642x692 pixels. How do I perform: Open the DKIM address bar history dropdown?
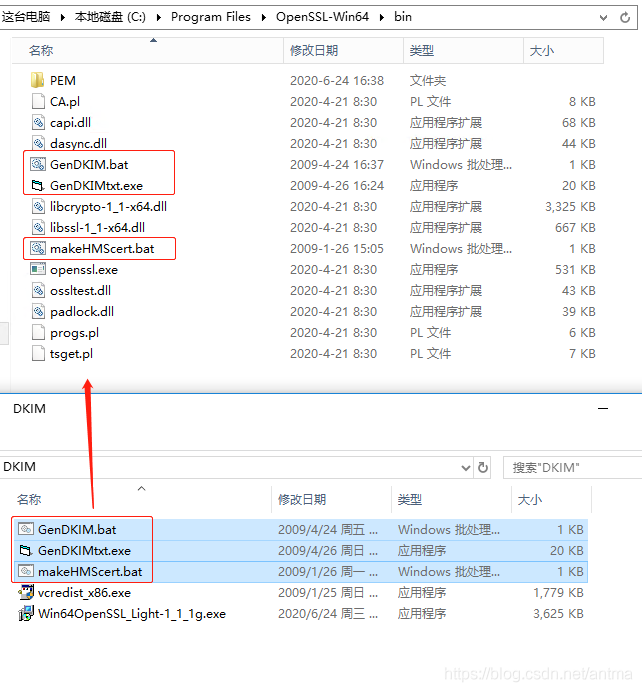tap(465, 467)
